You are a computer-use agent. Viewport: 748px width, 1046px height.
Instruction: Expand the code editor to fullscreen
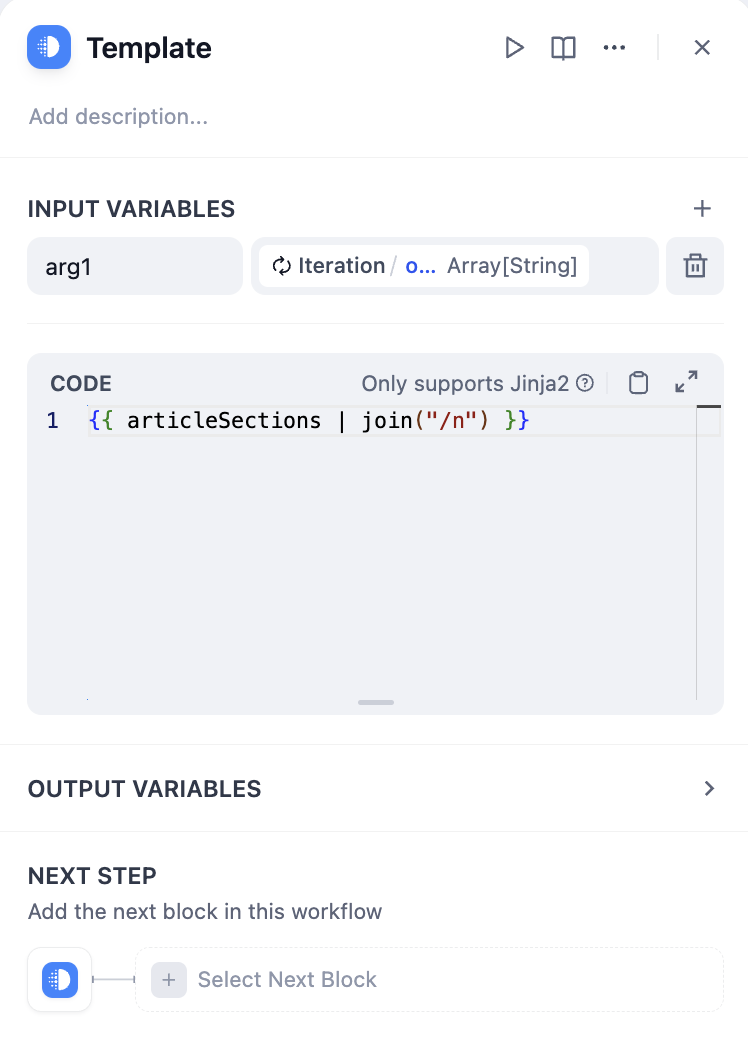686,382
